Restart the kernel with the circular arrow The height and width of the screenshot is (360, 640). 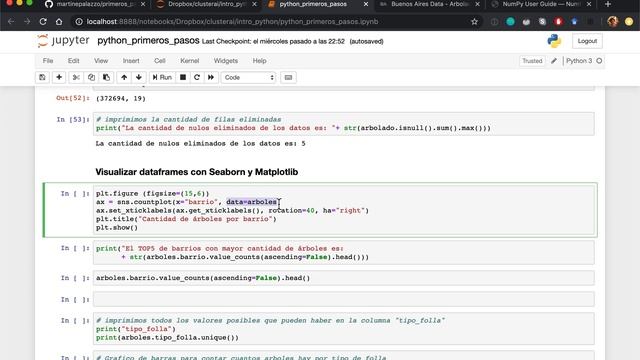point(197,78)
